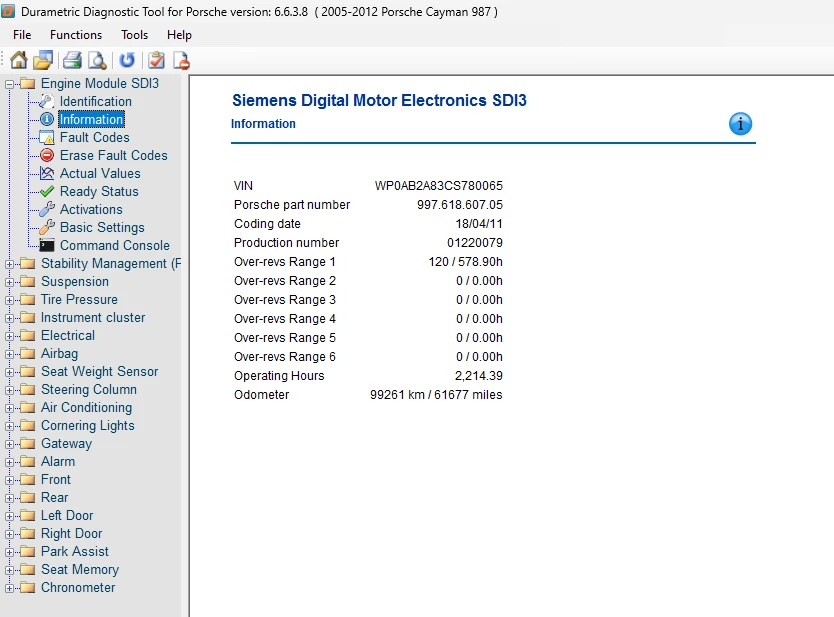
Task: Expand the Steering Column node
Action: point(10,390)
